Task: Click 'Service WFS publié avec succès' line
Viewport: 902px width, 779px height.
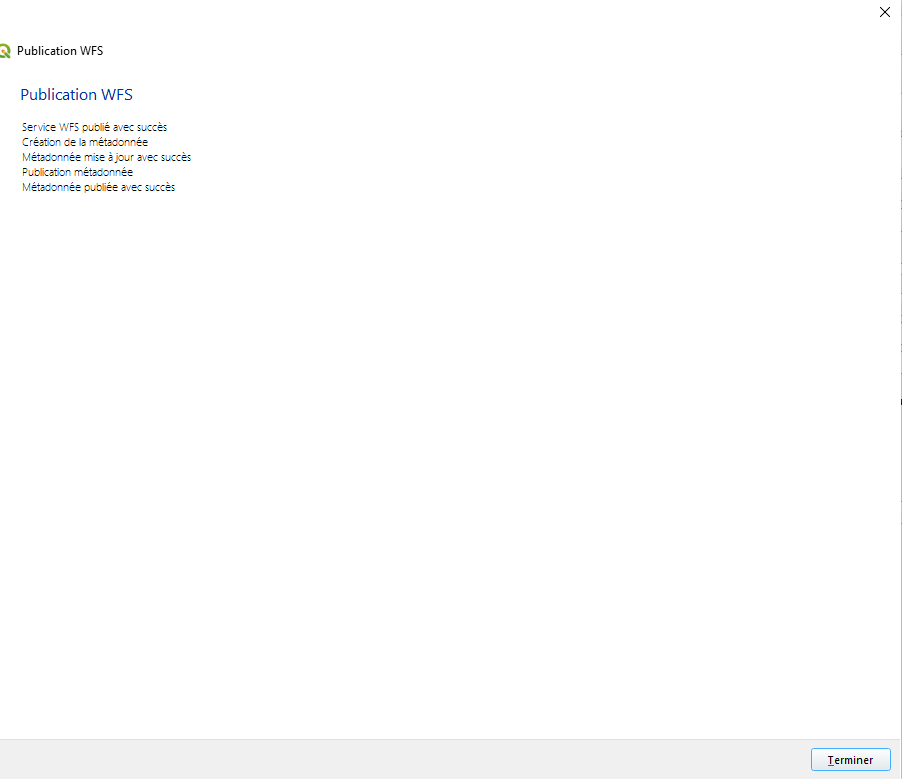Action: pyautogui.click(x=94, y=127)
